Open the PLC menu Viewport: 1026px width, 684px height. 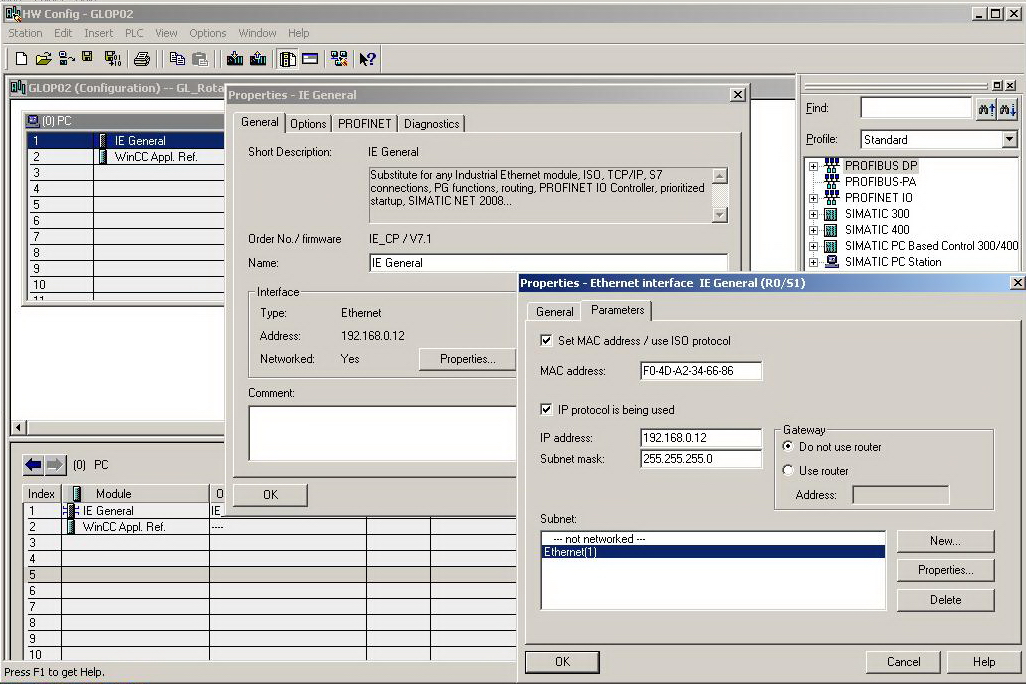(134, 33)
